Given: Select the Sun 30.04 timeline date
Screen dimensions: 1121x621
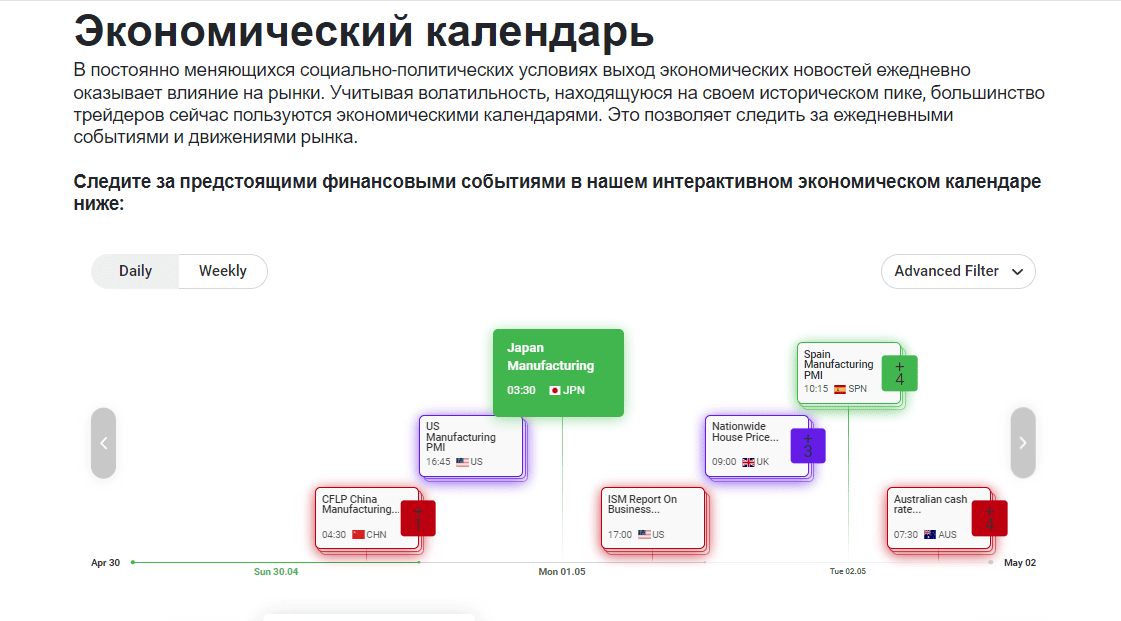Looking at the screenshot, I should coord(276,572).
